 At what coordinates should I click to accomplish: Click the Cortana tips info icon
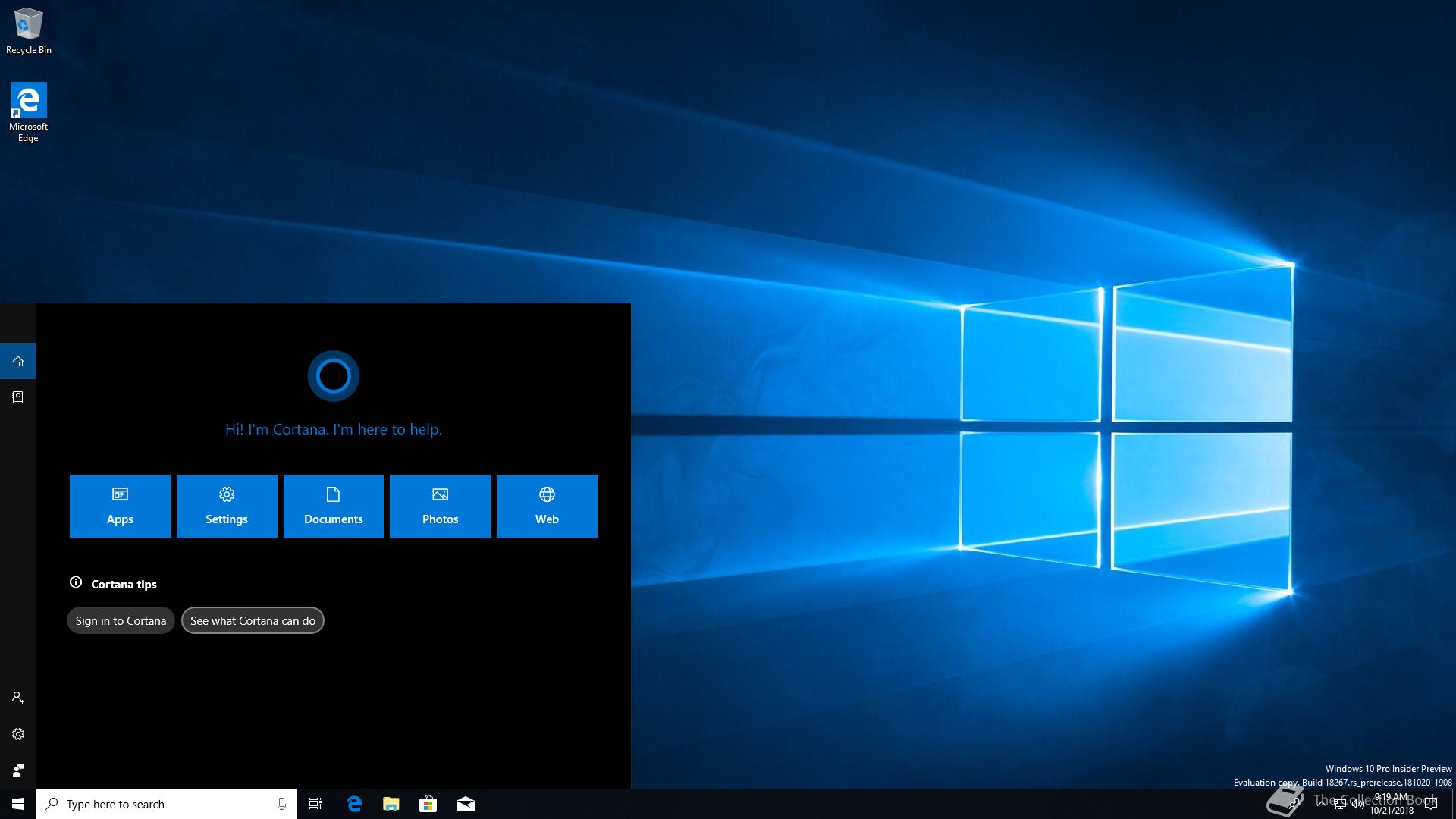click(76, 582)
